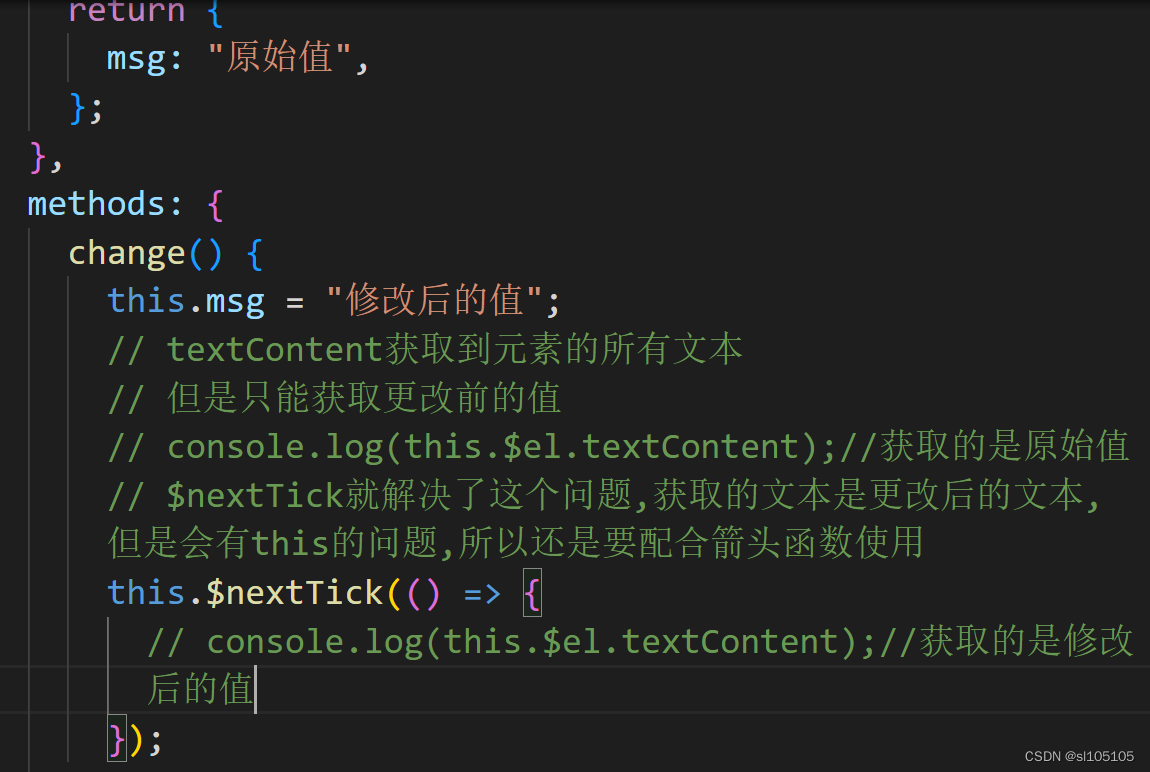Image resolution: width=1150 pixels, height=772 pixels.
Task: Click $nextTick in the this.$nextTick call
Action: click(x=294, y=592)
